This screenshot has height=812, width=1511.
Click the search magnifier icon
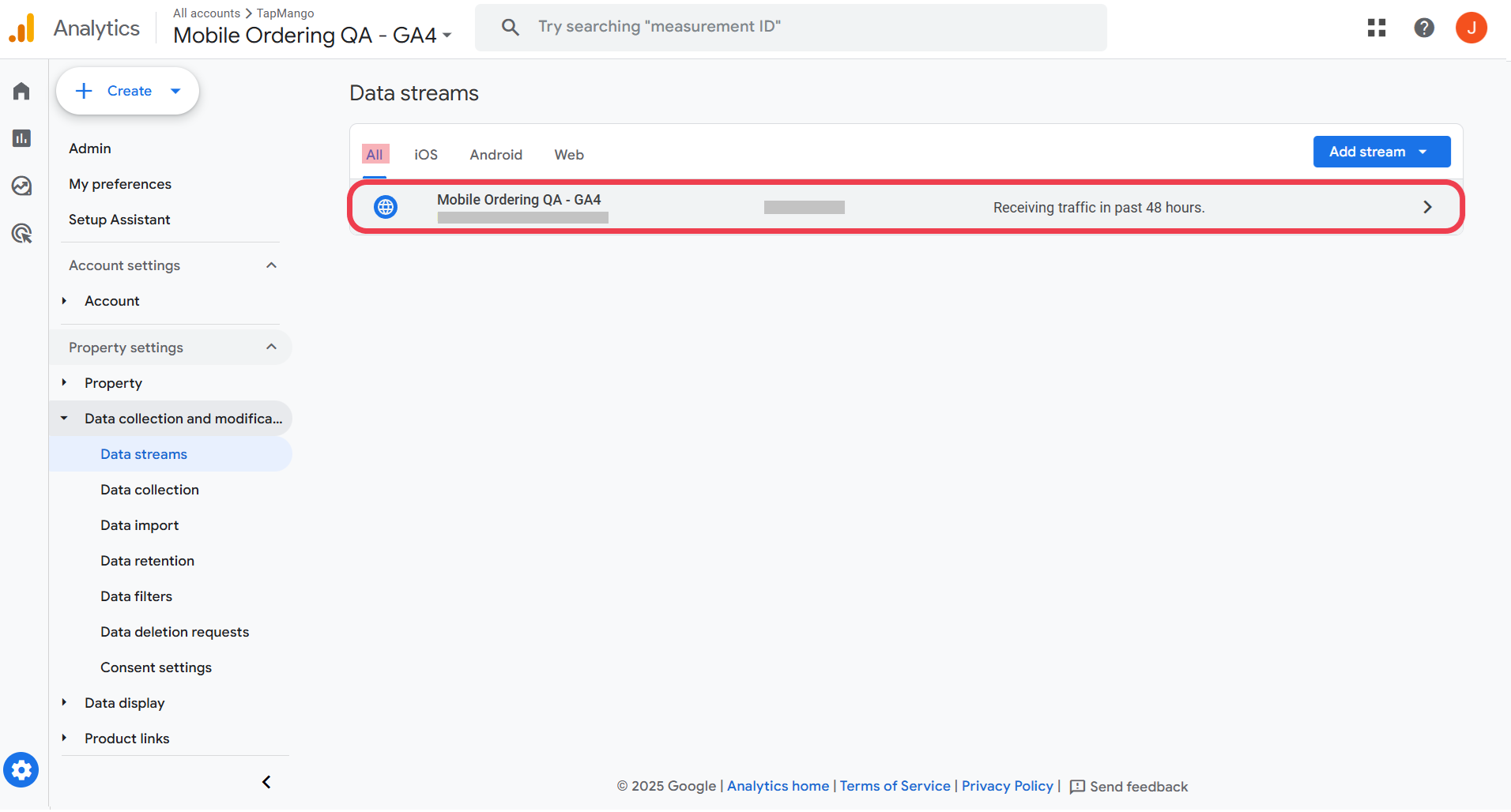pos(511,27)
